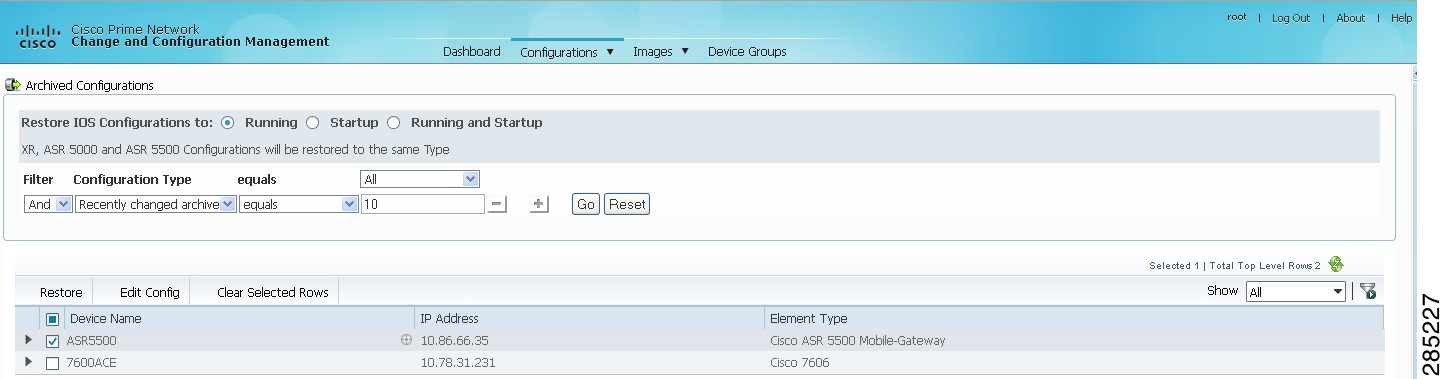The width and height of the screenshot is (1445, 379).
Task: Open the And operator dropdown
Action: pyautogui.click(x=48, y=204)
